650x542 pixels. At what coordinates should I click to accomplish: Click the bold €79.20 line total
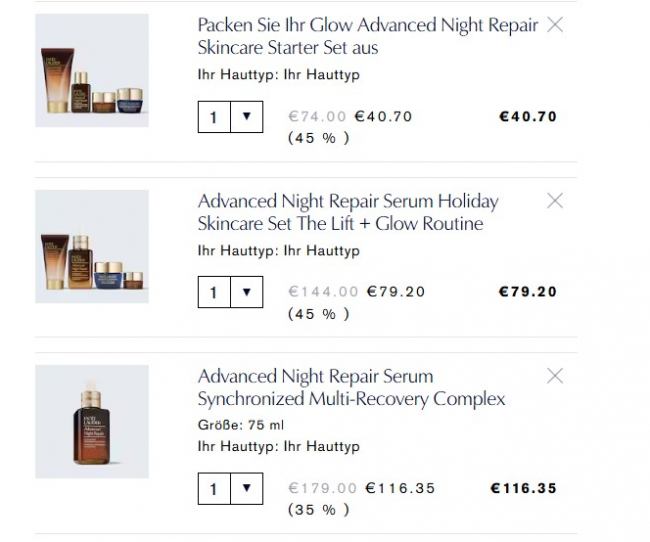[x=527, y=292]
